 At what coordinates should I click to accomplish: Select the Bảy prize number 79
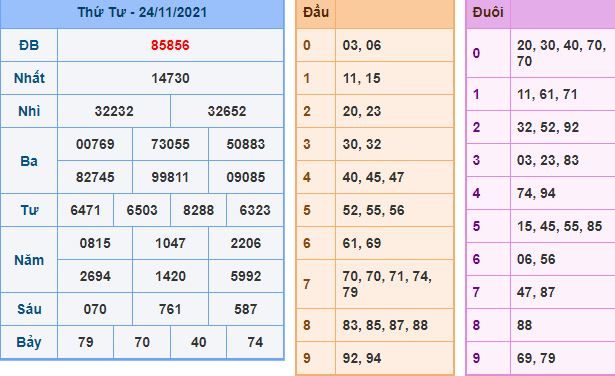pyautogui.click(x=86, y=342)
